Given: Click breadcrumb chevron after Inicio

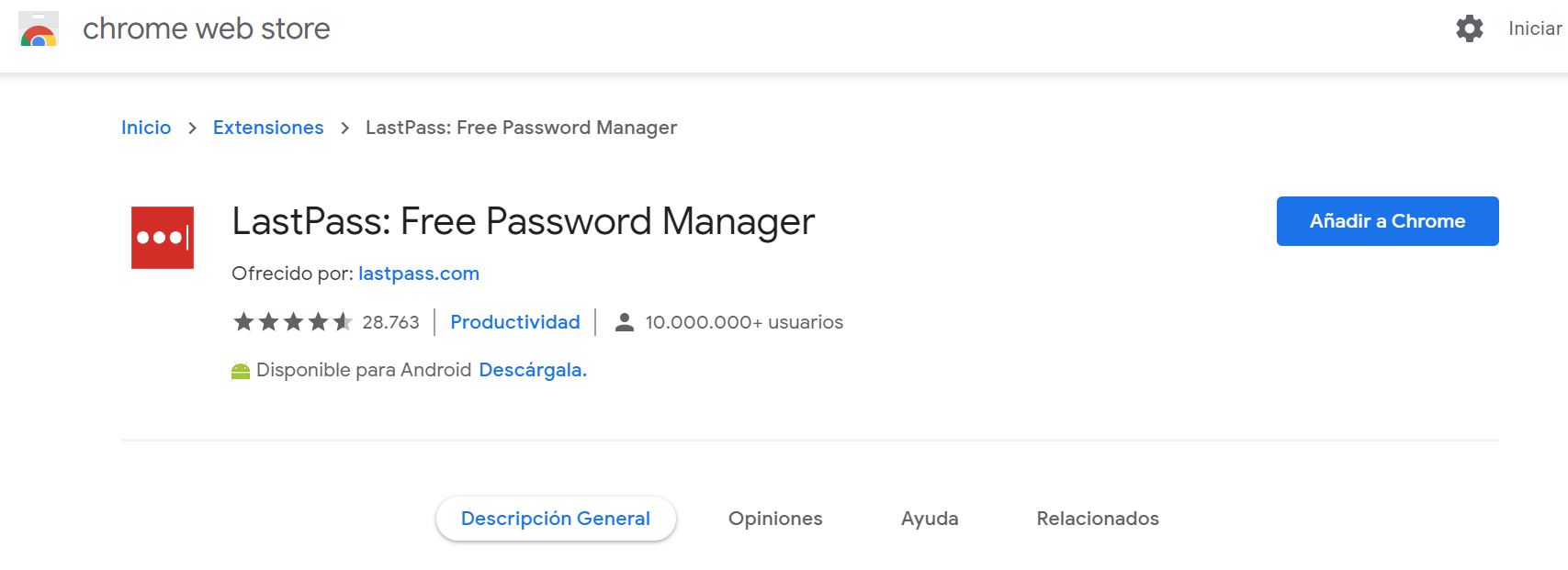Looking at the screenshot, I should point(192,129).
